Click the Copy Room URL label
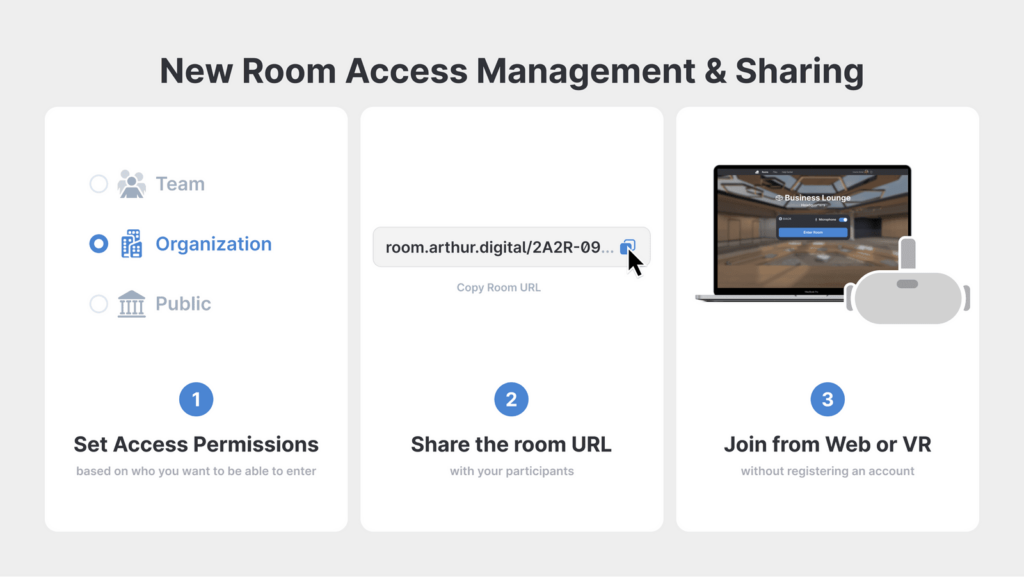 (x=498, y=287)
